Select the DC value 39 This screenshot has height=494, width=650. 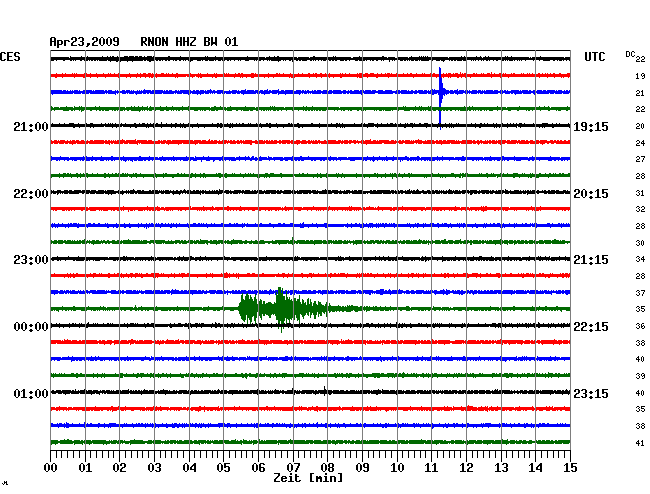pos(640,376)
